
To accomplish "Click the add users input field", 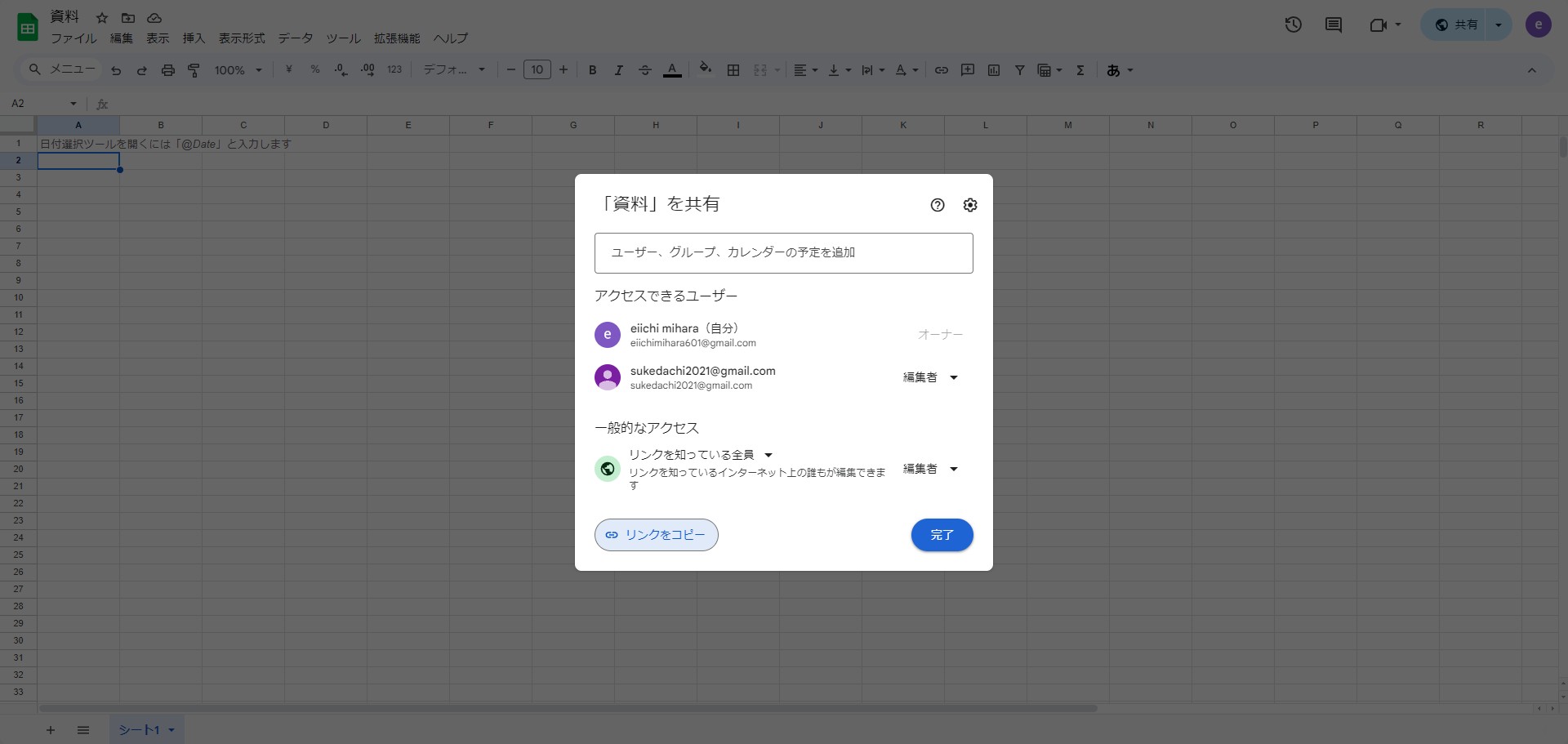I will [x=784, y=253].
